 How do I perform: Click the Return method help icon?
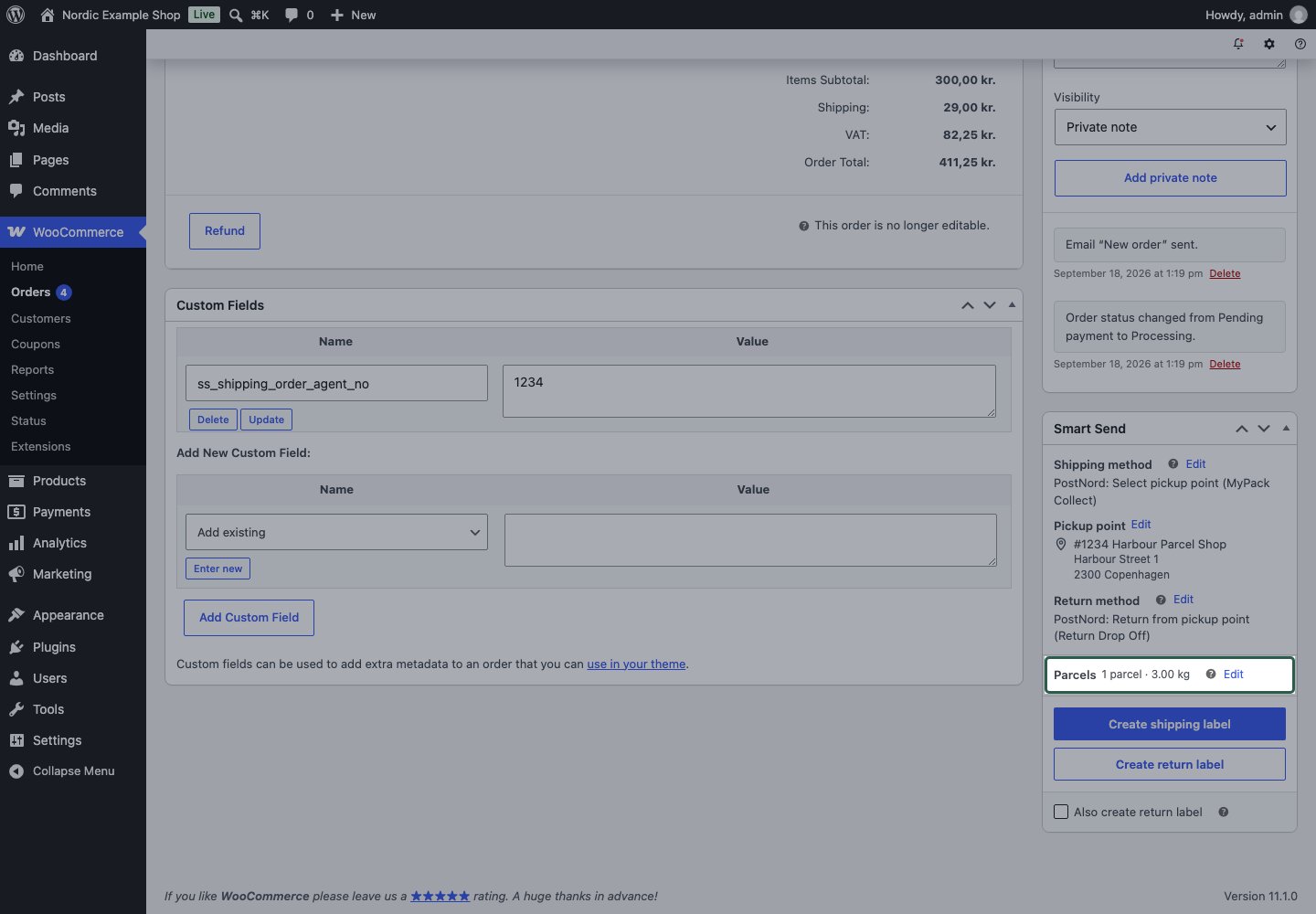1161,600
